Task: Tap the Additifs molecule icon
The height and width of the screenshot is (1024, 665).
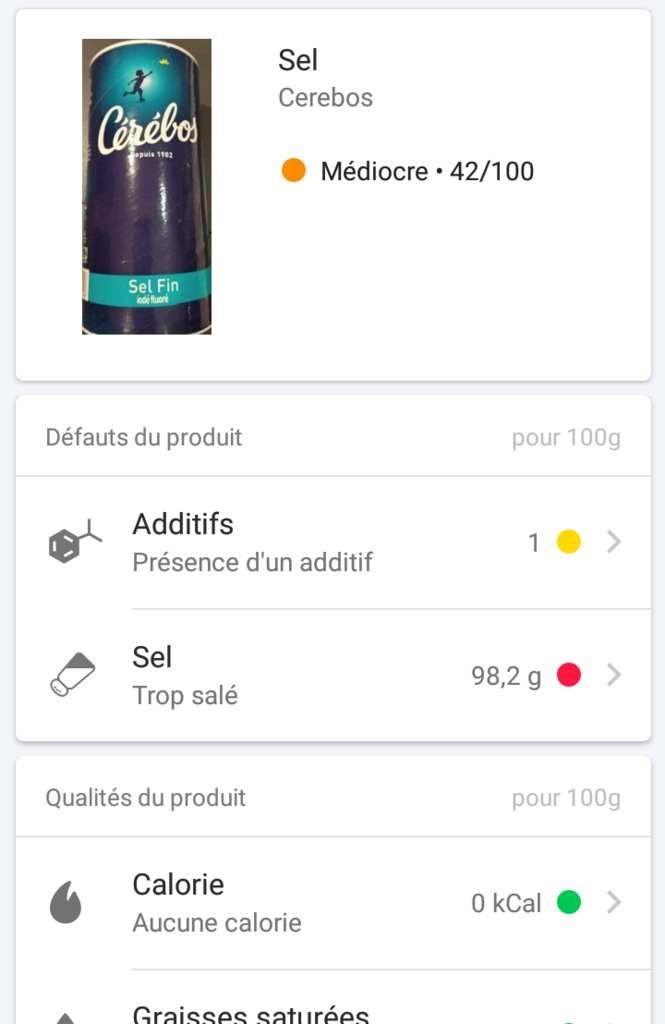Action: point(75,541)
